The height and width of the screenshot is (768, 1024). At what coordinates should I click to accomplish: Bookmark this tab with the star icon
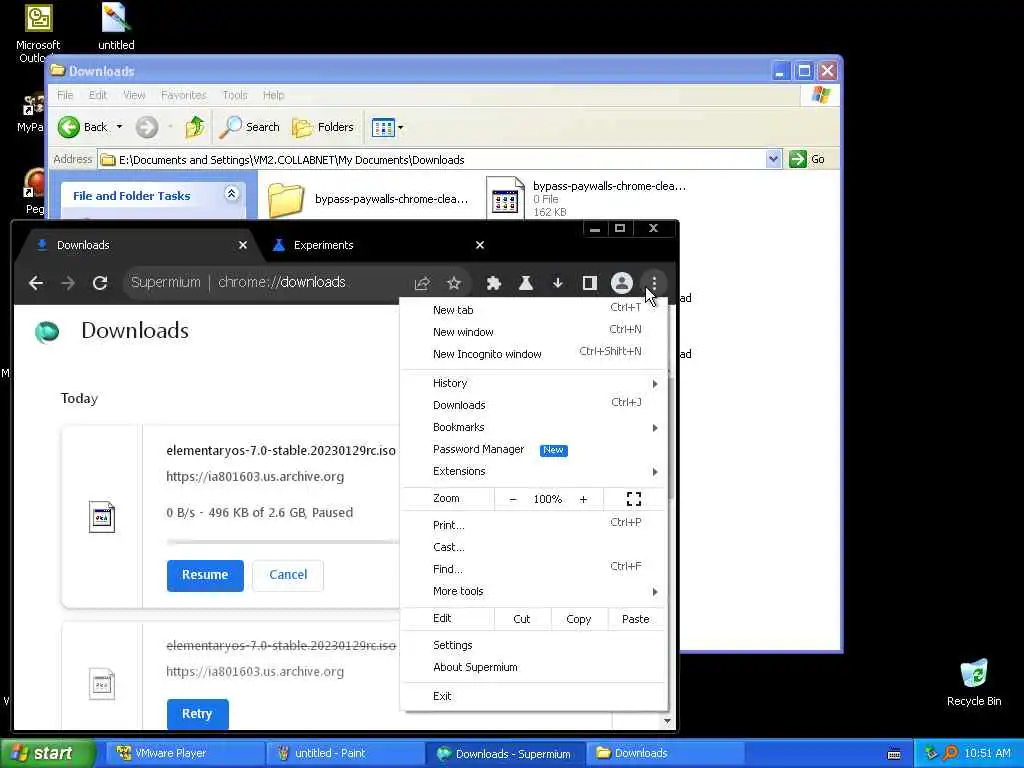454,283
